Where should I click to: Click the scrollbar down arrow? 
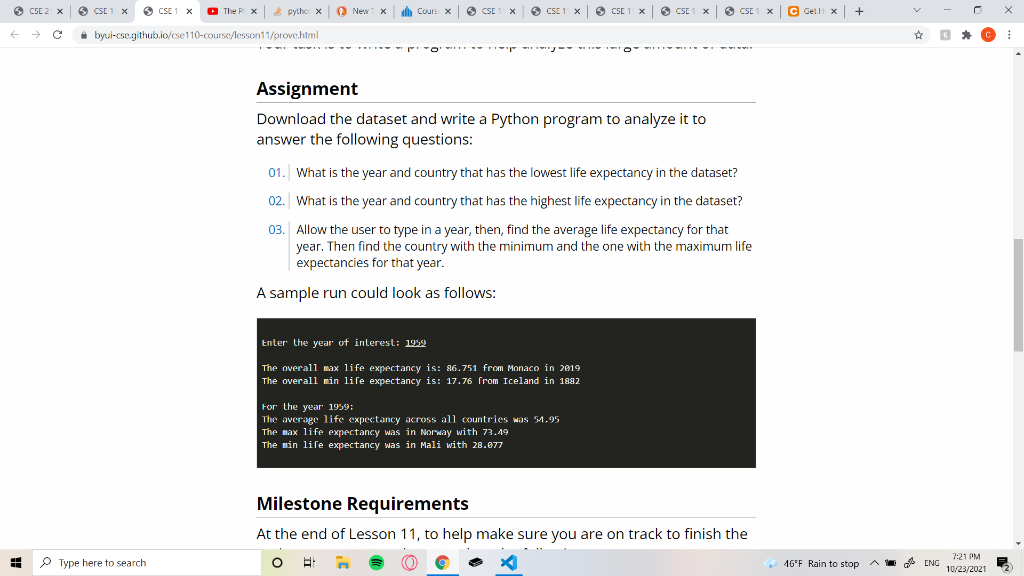click(x=1018, y=543)
